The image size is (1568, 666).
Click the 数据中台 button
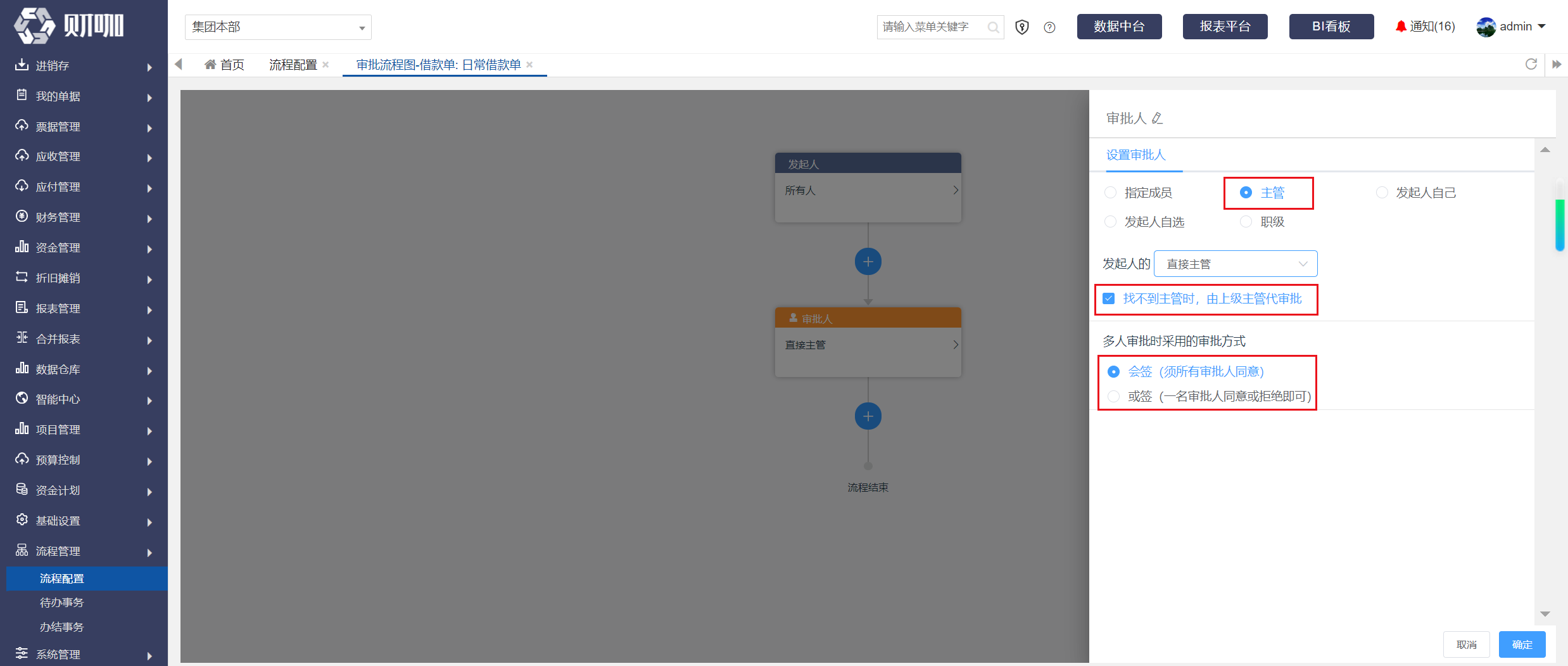click(1119, 27)
